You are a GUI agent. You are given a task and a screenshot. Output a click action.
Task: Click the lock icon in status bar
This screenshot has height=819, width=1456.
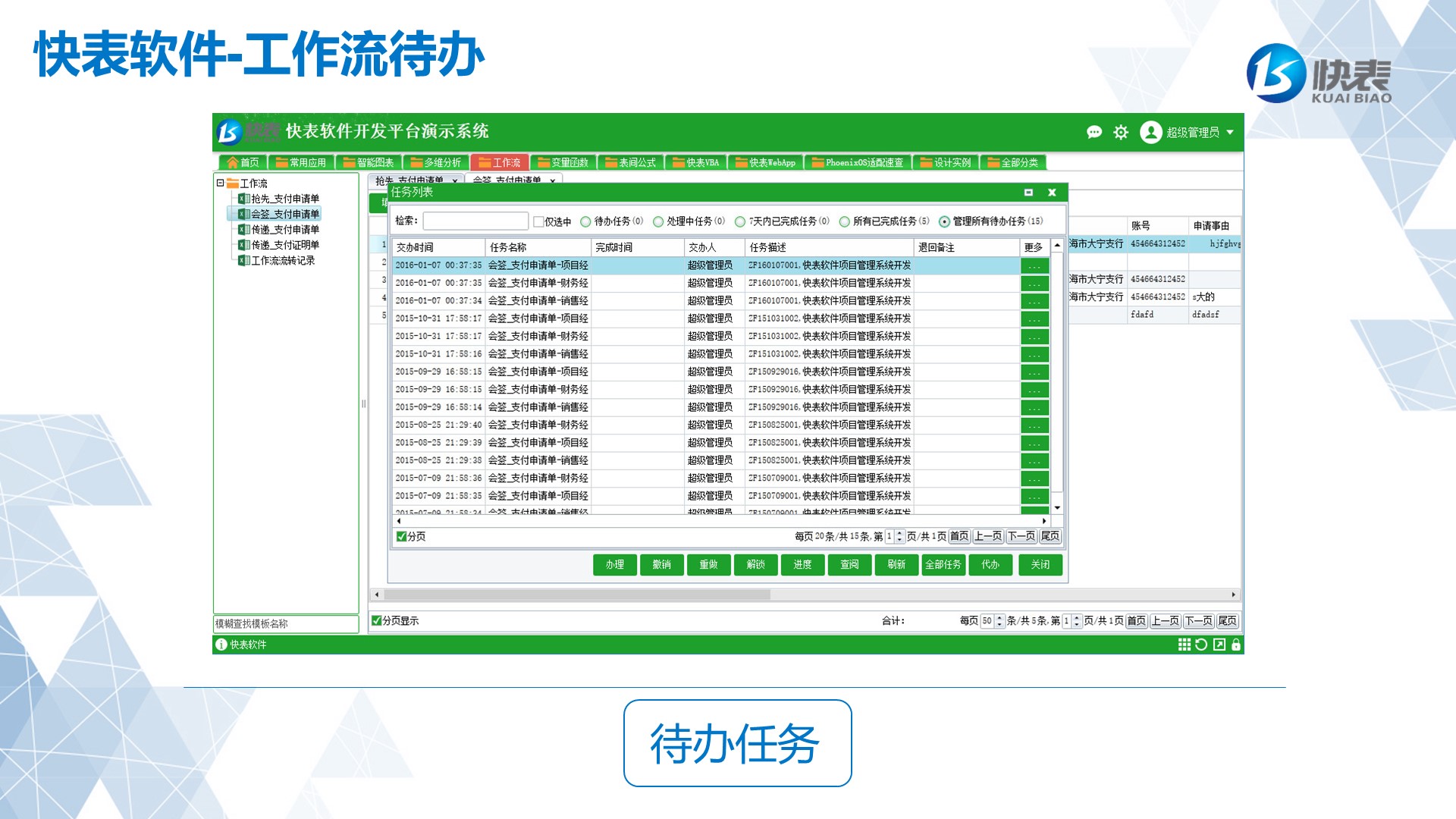tap(1236, 645)
